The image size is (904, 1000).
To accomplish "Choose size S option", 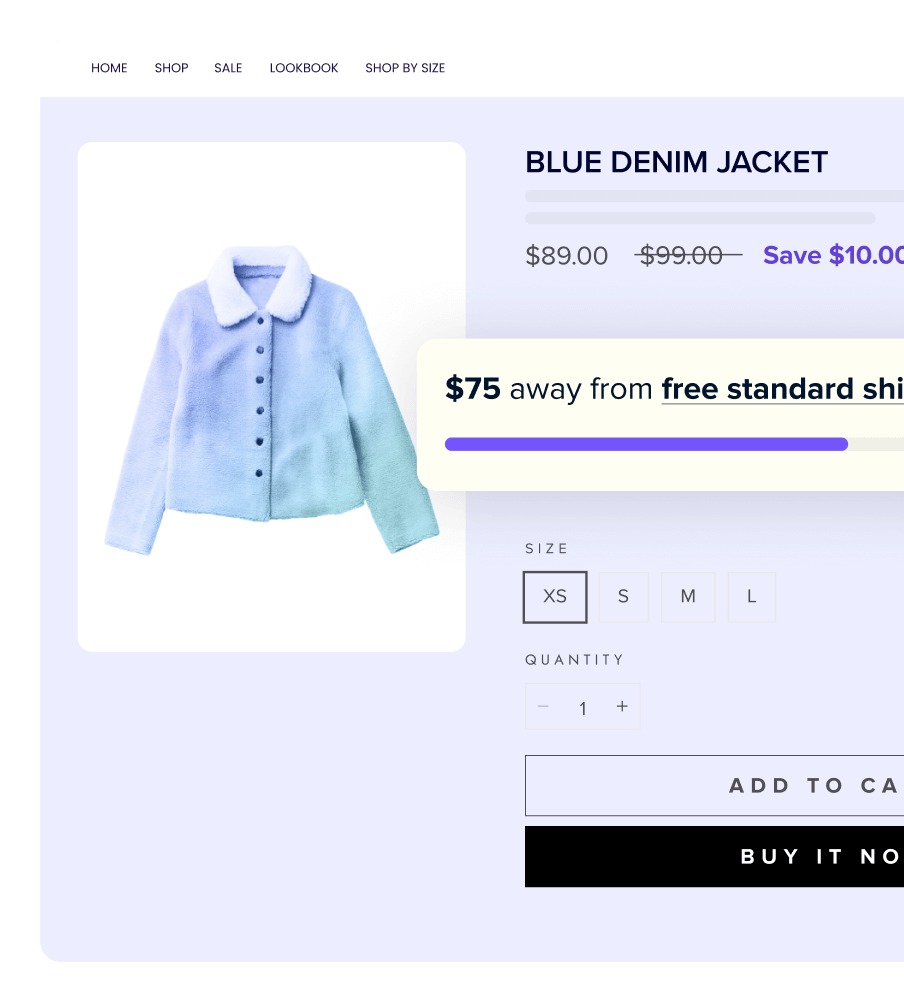I will point(623,597).
